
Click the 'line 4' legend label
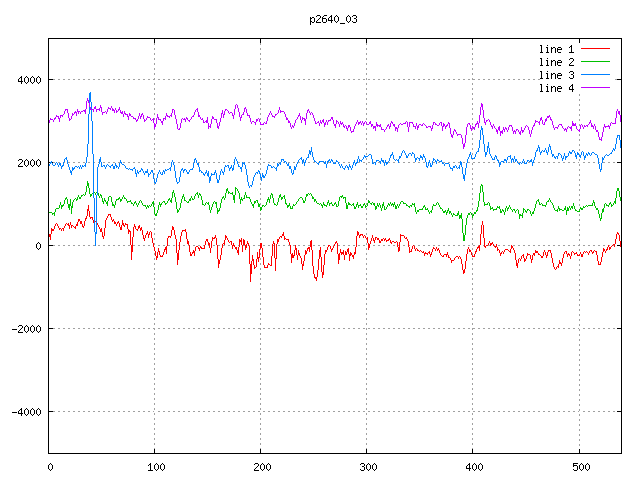555,88
